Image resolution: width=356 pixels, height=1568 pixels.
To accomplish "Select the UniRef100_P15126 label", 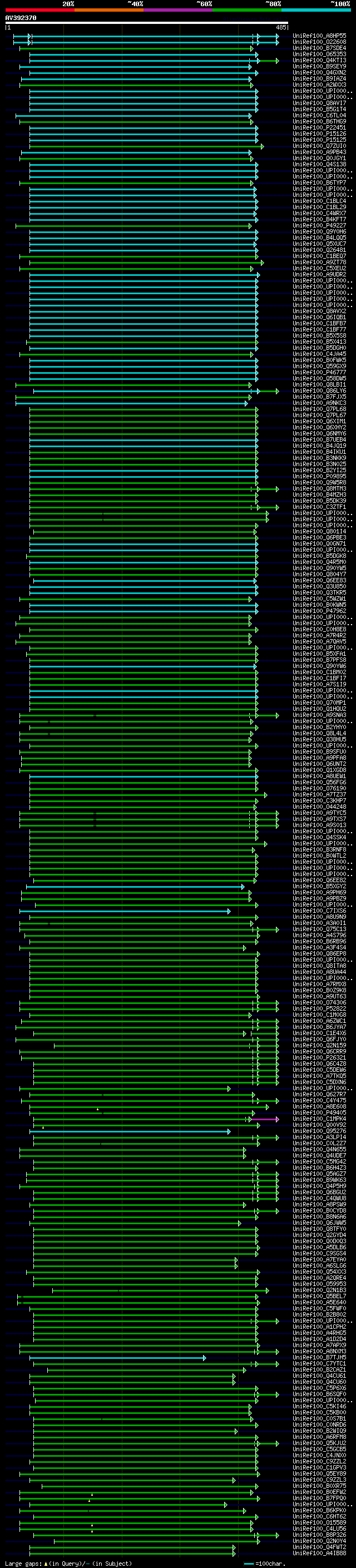I will tap(319, 134).
